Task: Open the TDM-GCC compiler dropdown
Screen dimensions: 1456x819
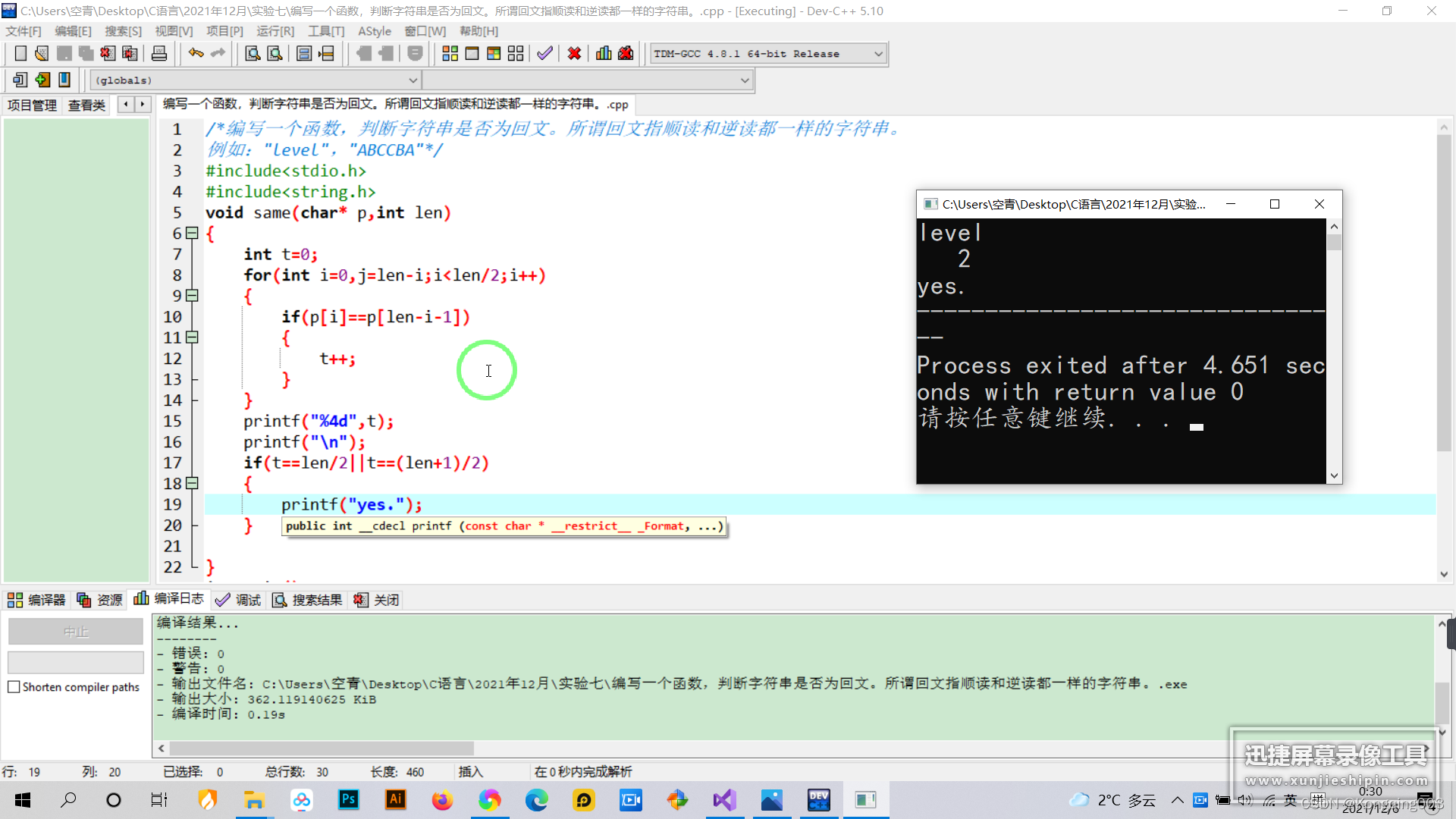Action: point(878,54)
